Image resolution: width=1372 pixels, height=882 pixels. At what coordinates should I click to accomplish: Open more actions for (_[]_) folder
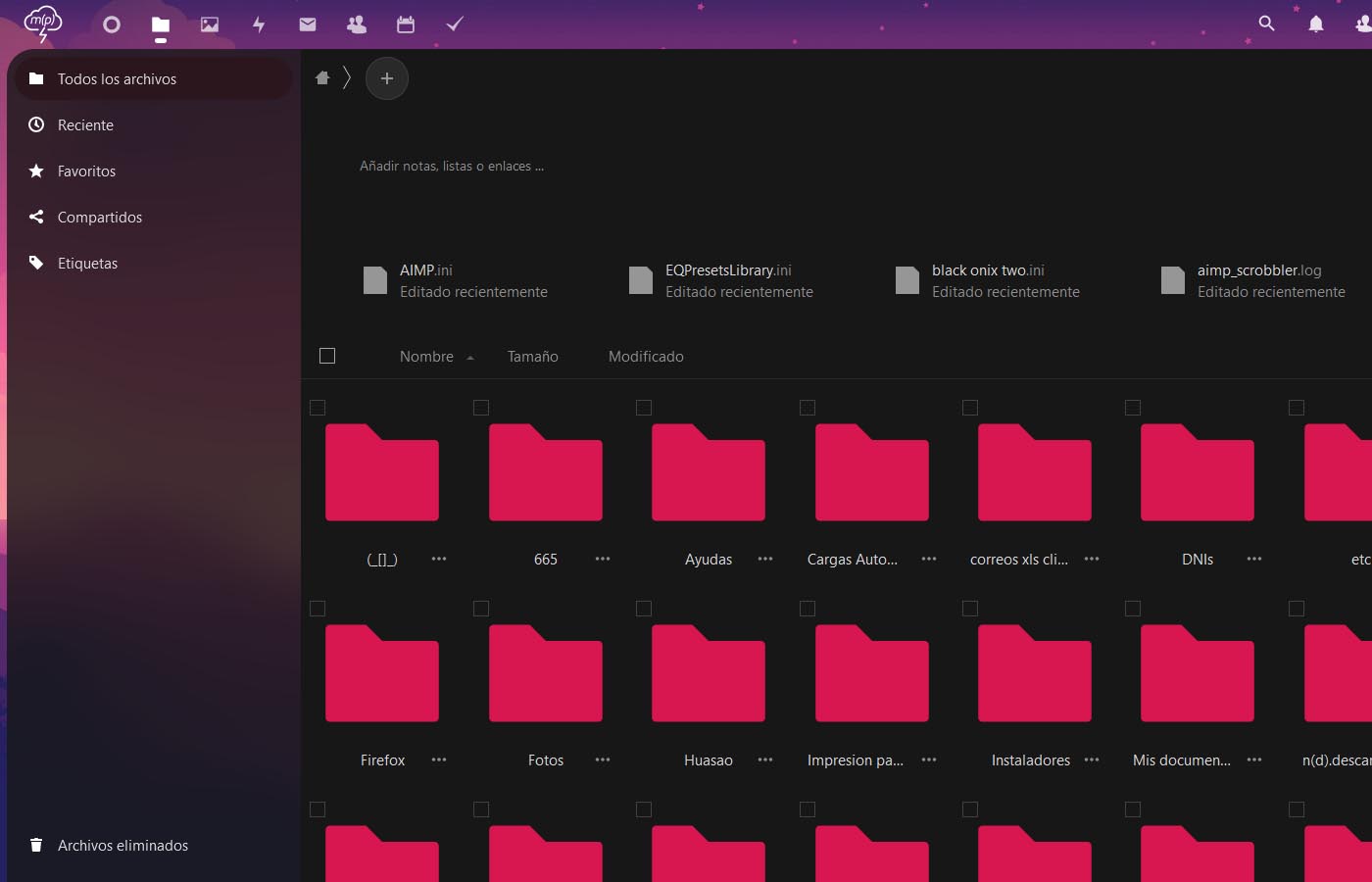click(x=439, y=559)
